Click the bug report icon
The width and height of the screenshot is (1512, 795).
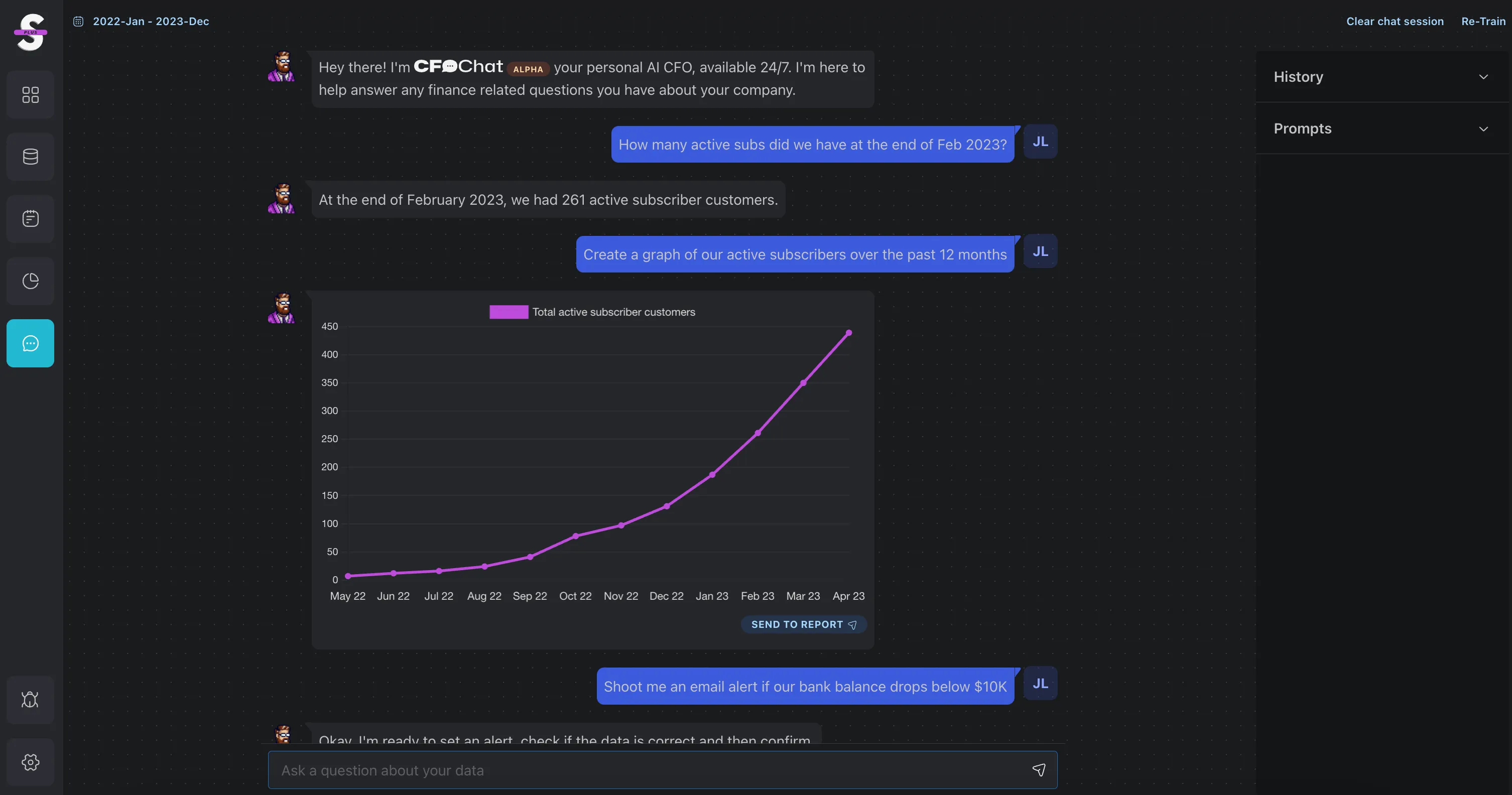click(x=30, y=699)
